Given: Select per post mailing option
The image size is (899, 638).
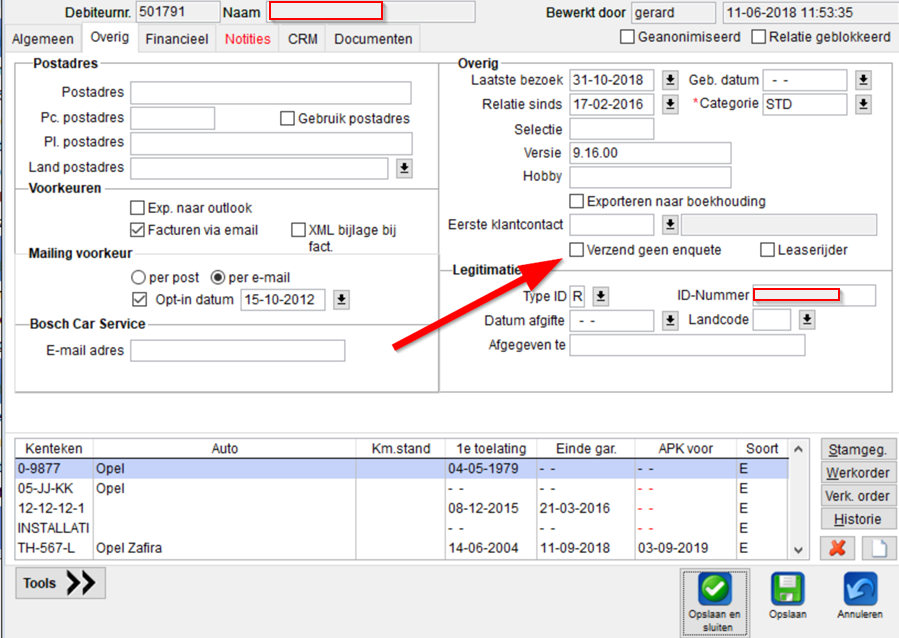Looking at the screenshot, I should coord(138,277).
